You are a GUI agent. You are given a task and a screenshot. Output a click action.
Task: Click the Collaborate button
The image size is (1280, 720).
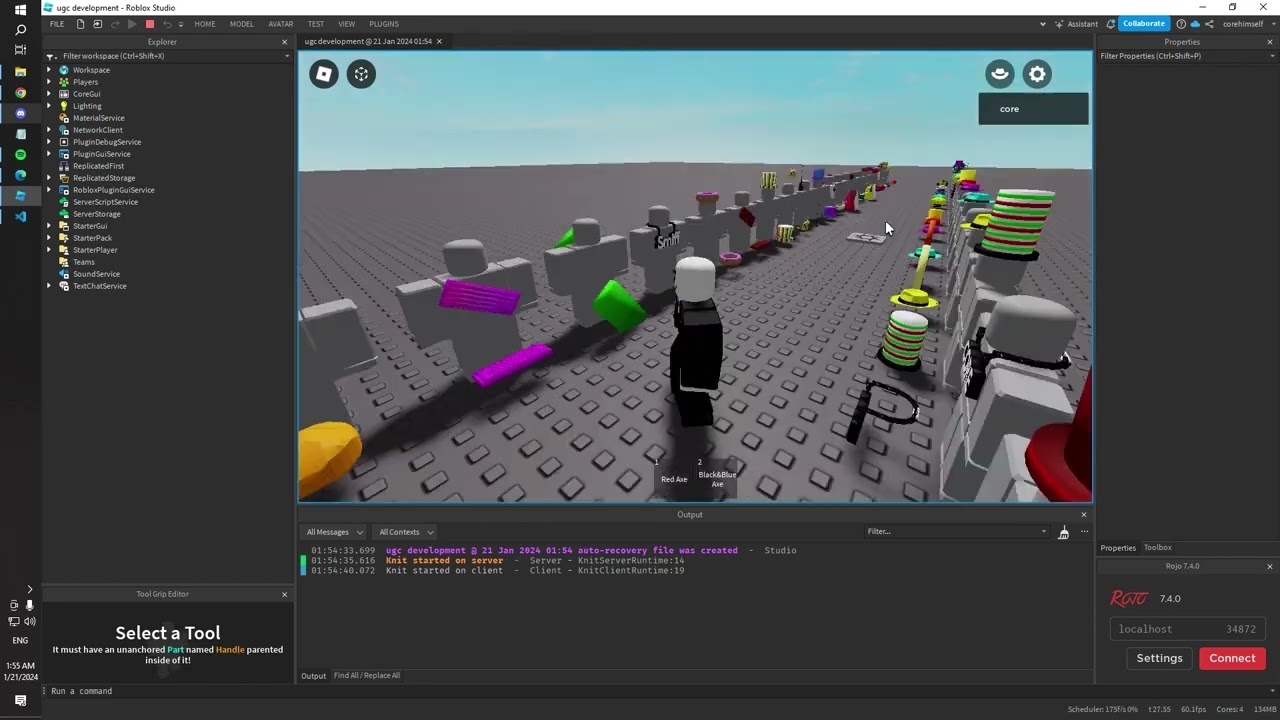(1143, 24)
